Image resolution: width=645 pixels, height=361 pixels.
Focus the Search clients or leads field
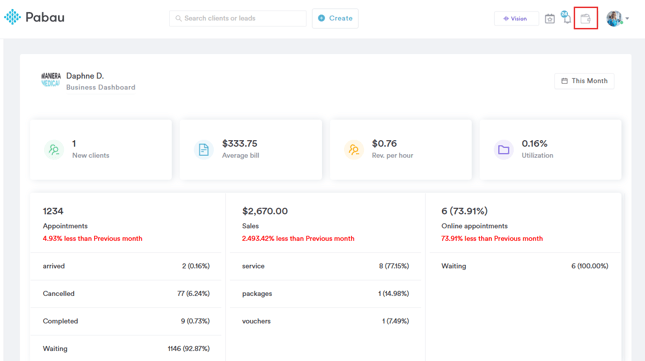[238, 19]
